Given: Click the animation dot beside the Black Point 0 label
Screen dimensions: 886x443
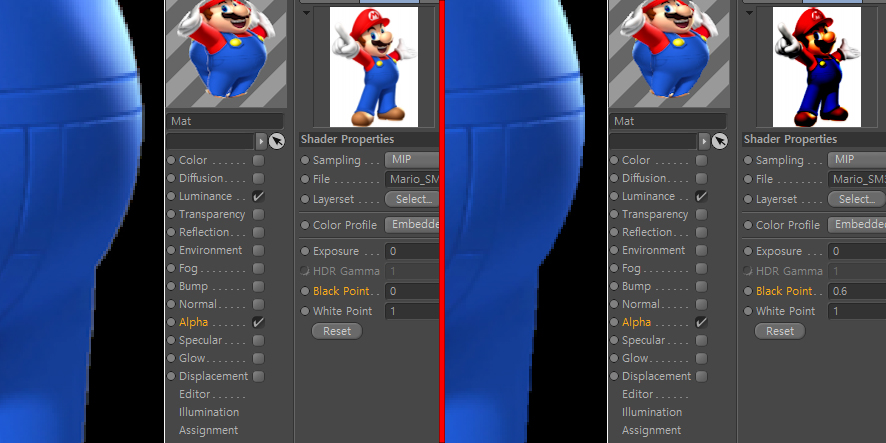Looking at the screenshot, I should pos(305,291).
